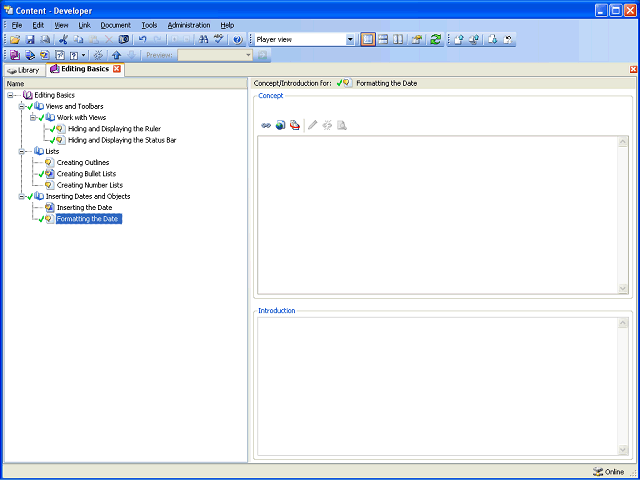Image resolution: width=640 pixels, height=480 pixels.
Task: Click the blue Help question mark icon
Action: click(x=238, y=40)
